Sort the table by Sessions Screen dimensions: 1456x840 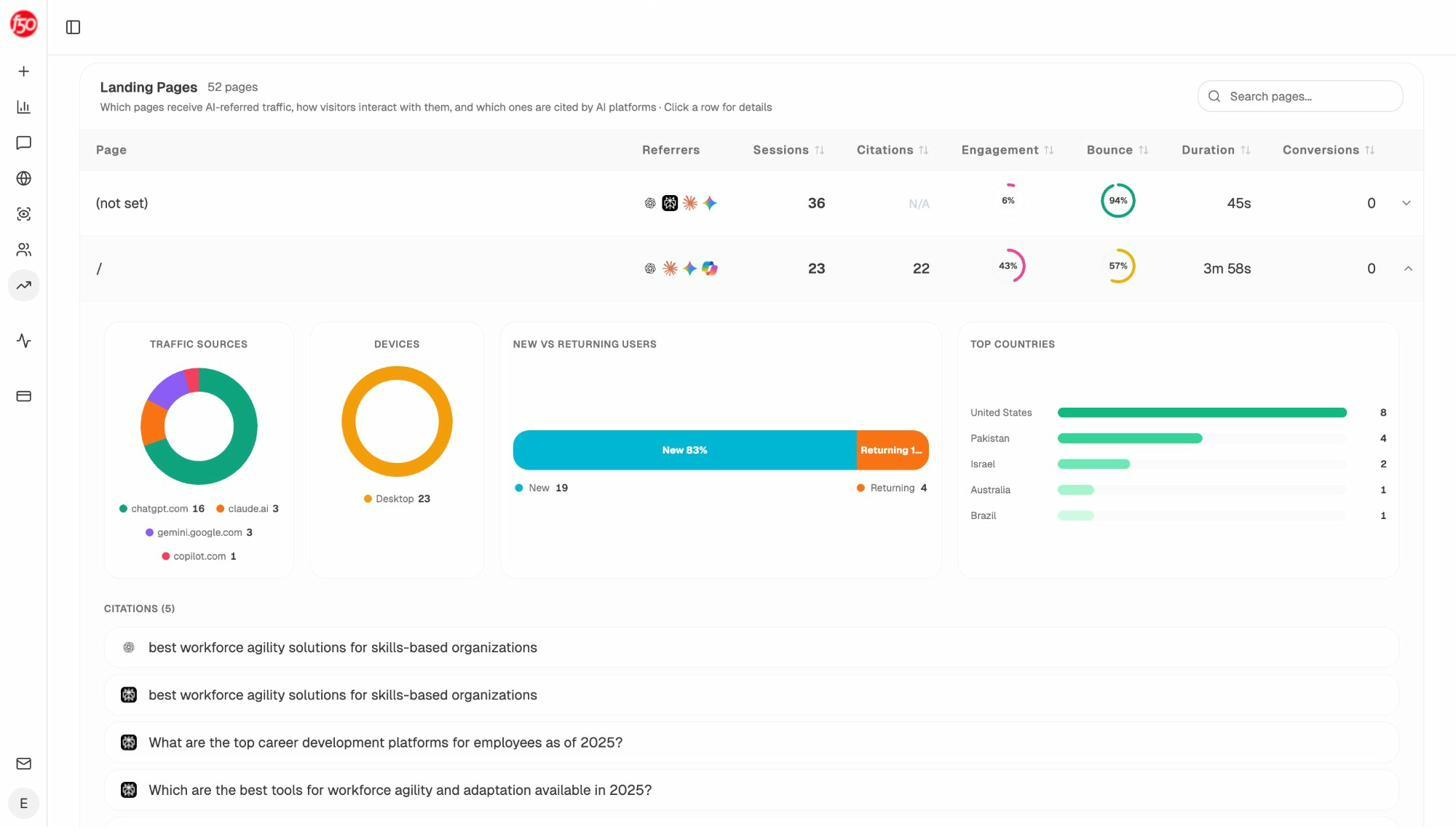point(819,150)
